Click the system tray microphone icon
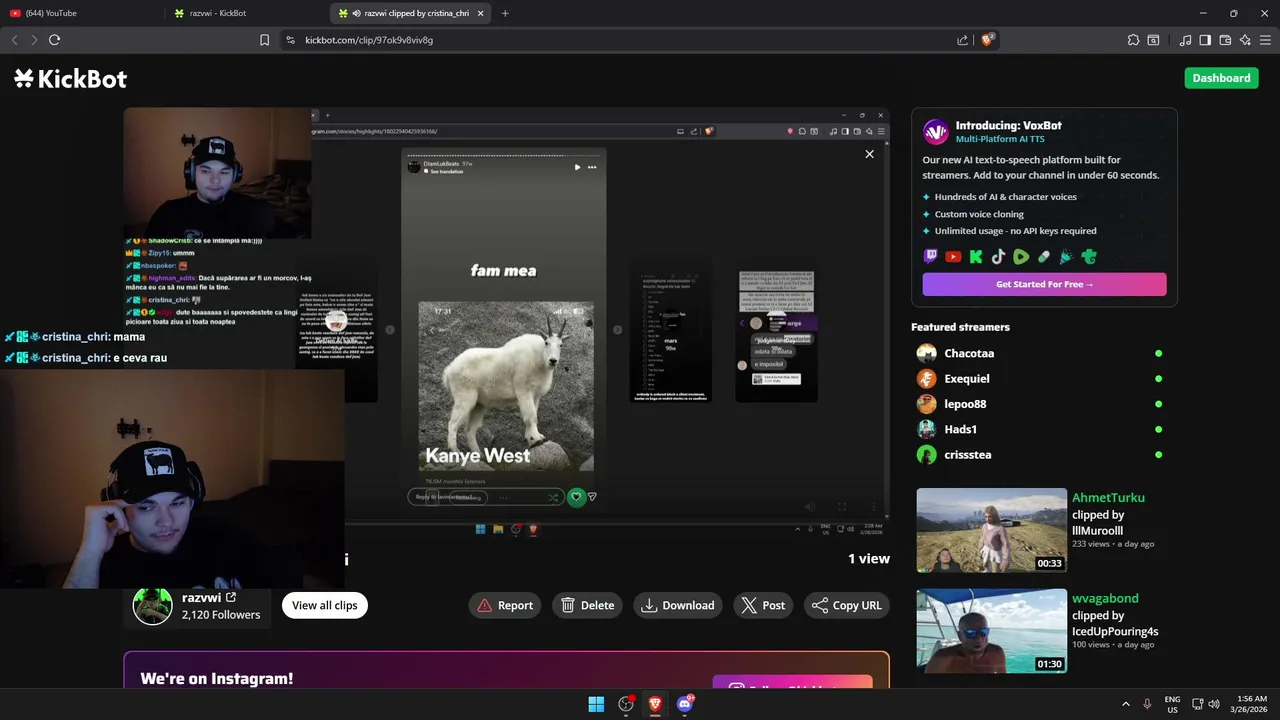 [1147, 704]
